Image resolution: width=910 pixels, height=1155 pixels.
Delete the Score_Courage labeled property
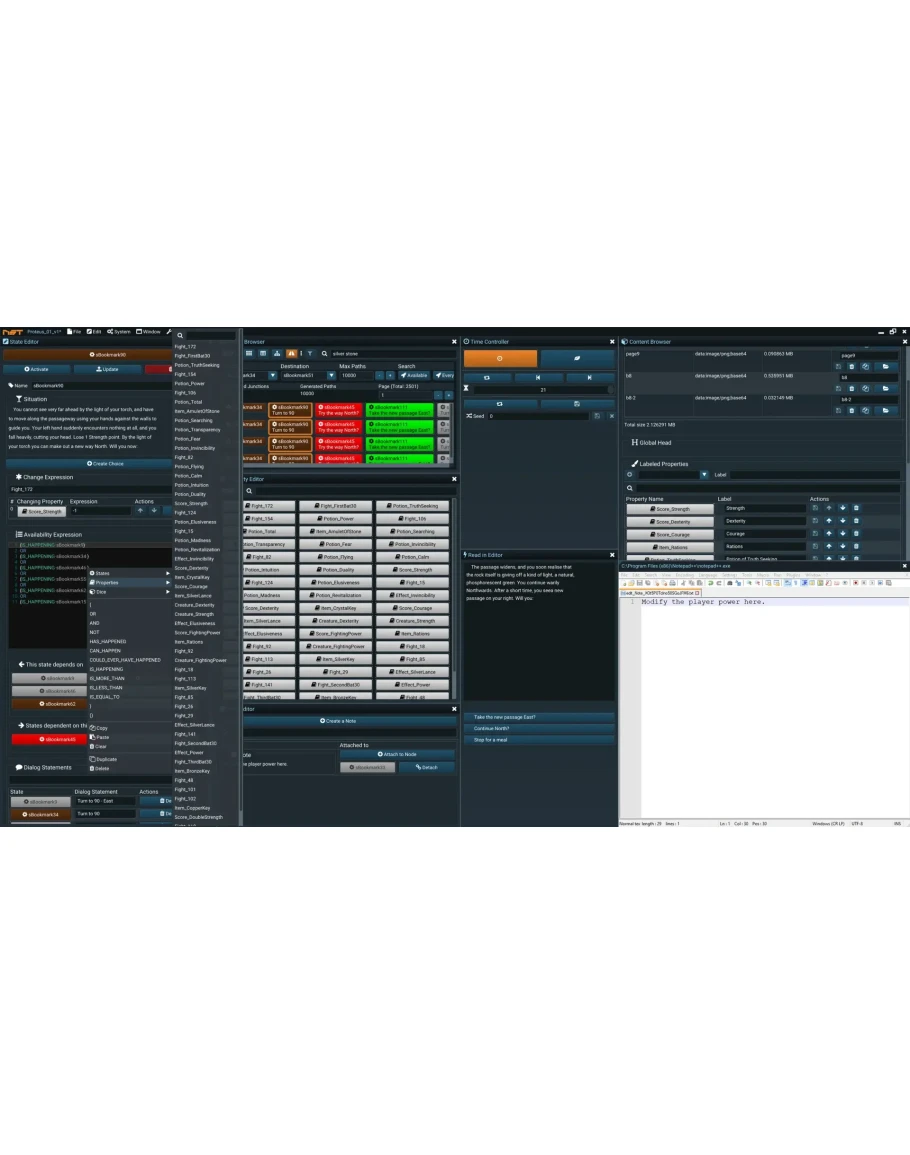tap(856, 534)
